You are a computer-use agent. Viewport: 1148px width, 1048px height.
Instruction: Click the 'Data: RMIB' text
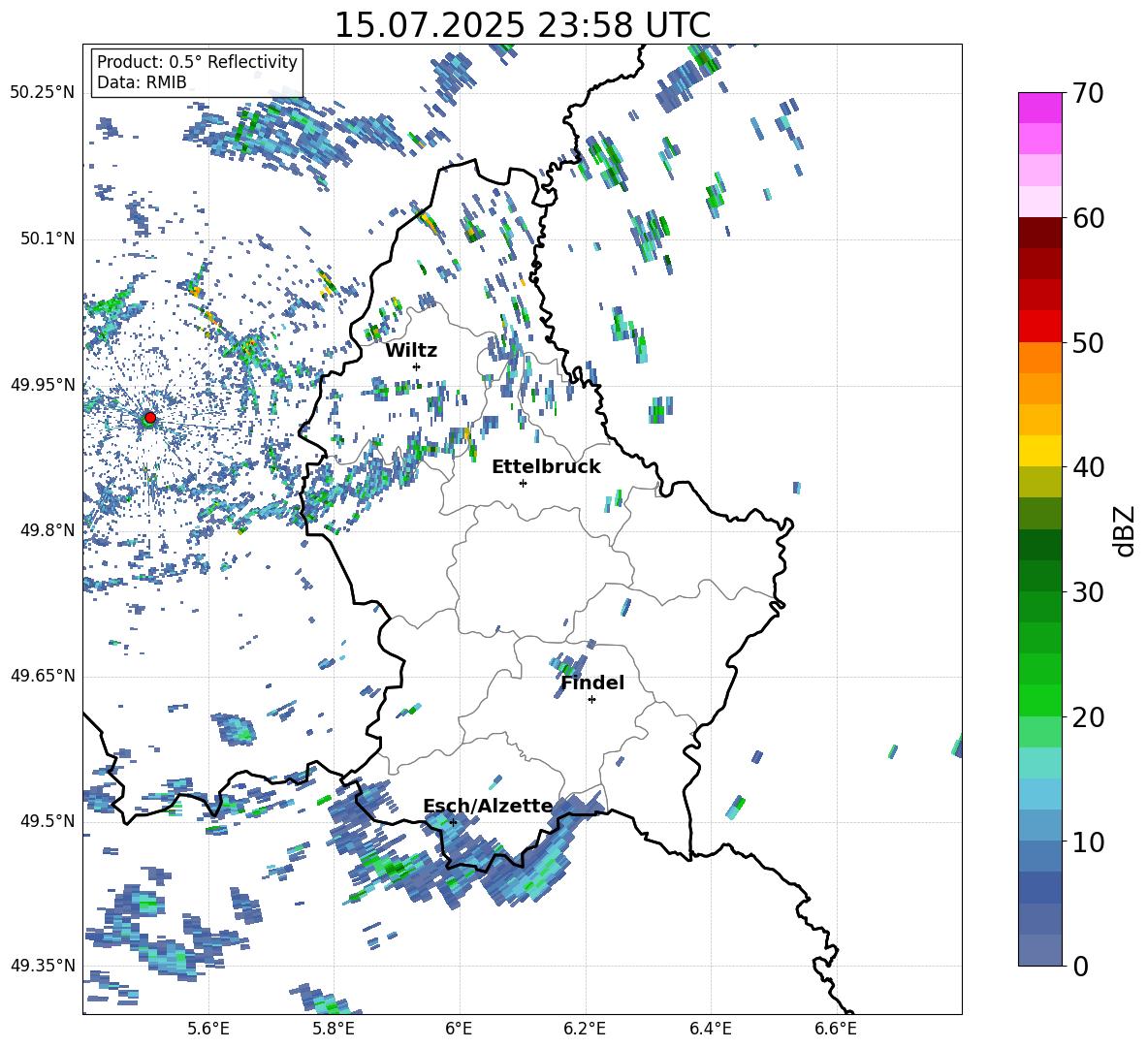142,82
